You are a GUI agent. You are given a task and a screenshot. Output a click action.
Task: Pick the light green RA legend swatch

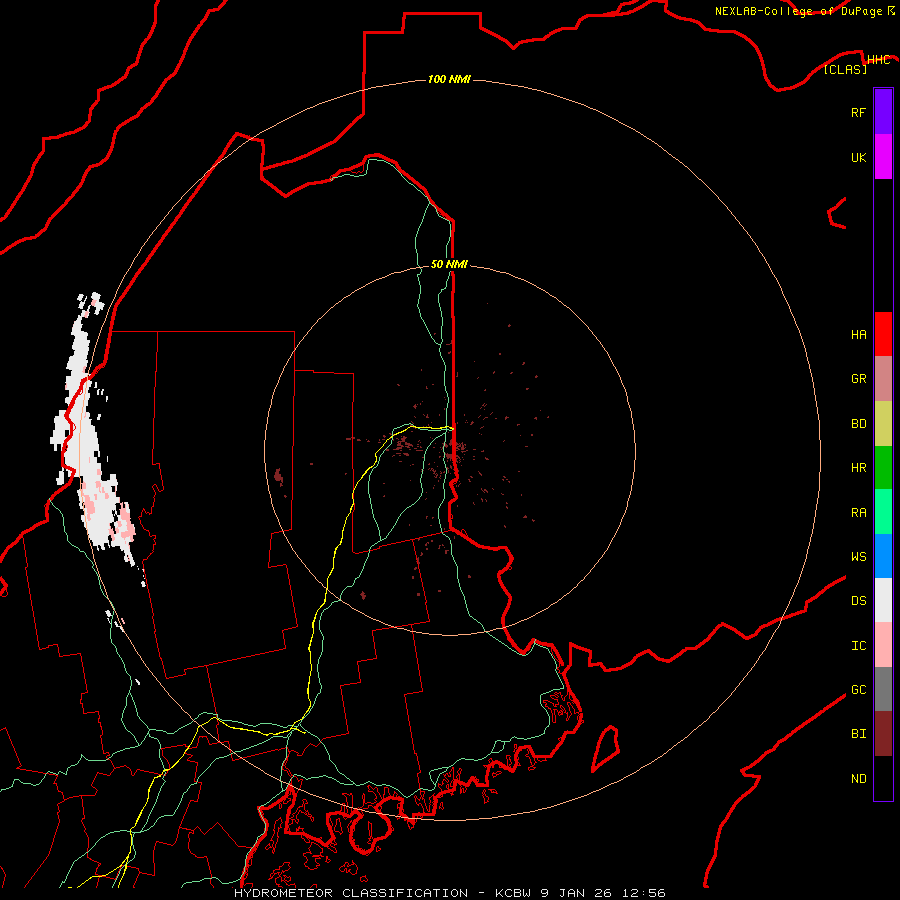point(883,512)
